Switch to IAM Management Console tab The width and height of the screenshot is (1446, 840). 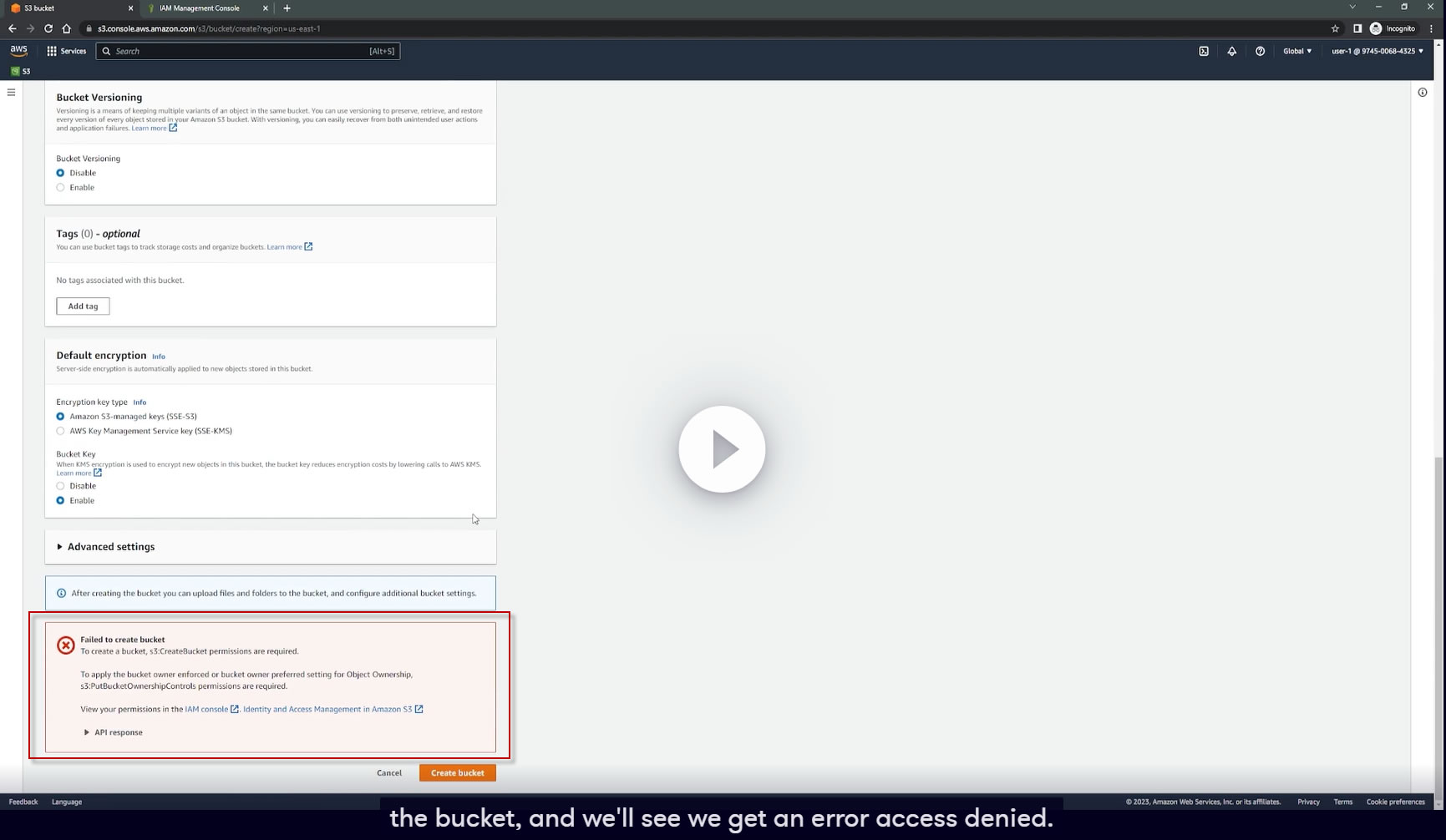click(x=207, y=8)
